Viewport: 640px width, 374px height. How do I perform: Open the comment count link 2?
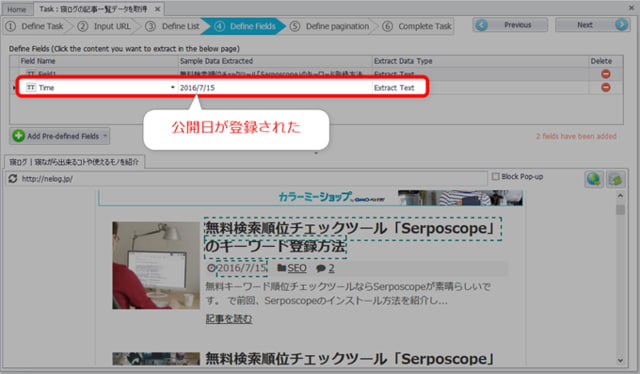tap(331, 268)
